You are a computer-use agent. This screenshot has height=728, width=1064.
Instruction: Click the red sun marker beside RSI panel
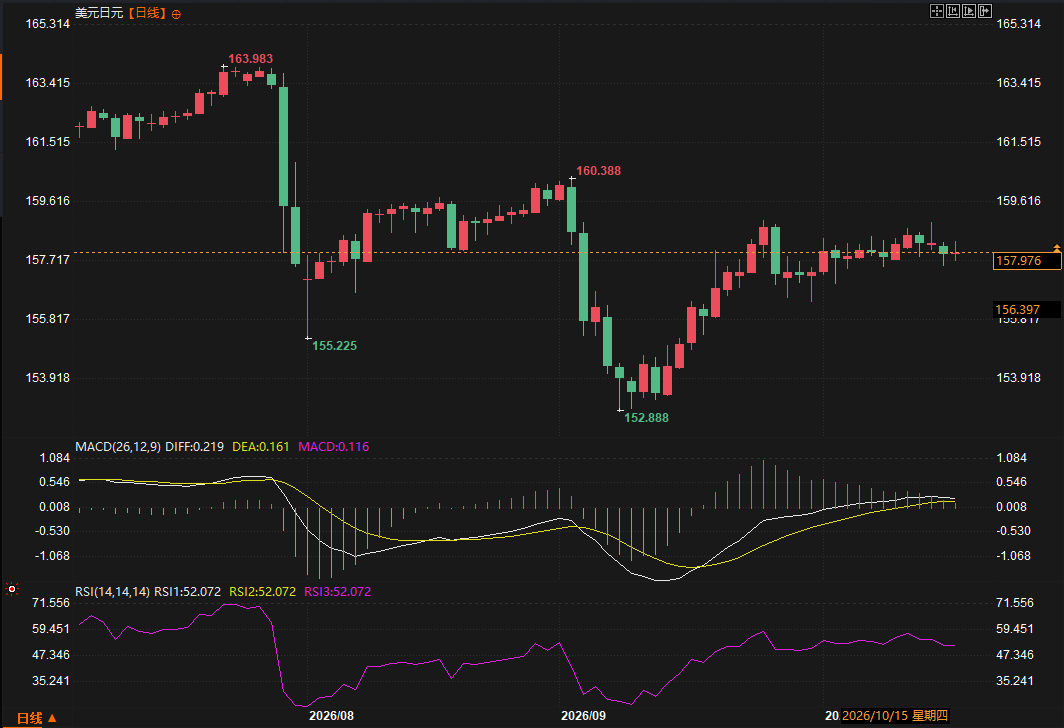(12, 589)
